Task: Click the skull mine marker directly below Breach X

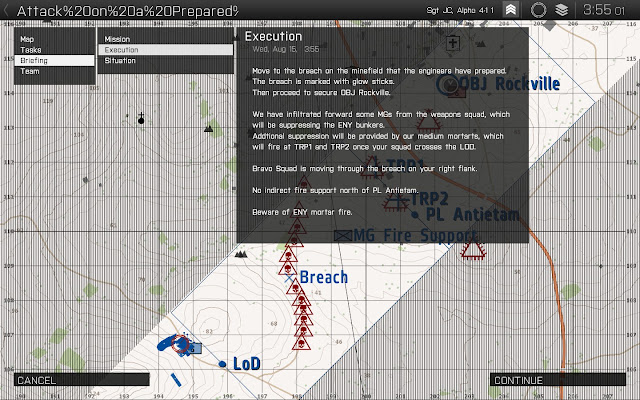Action: point(295,287)
